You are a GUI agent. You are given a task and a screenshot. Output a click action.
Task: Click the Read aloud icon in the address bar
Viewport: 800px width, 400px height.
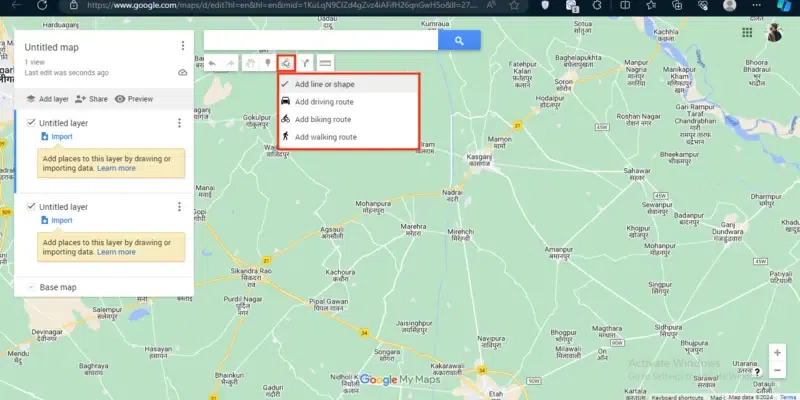(x=491, y=5)
